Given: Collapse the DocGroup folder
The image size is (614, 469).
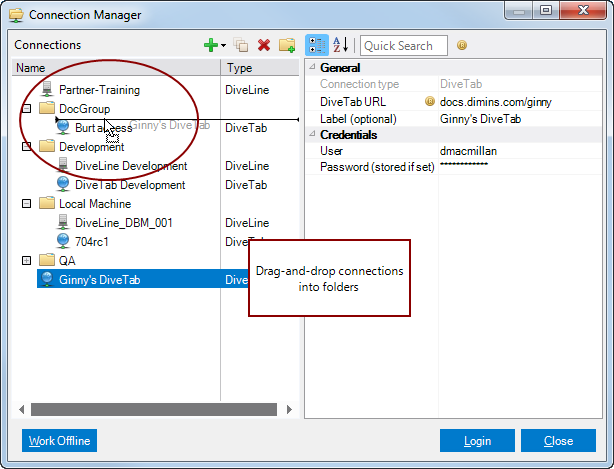Looking at the screenshot, I should (x=27, y=108).
